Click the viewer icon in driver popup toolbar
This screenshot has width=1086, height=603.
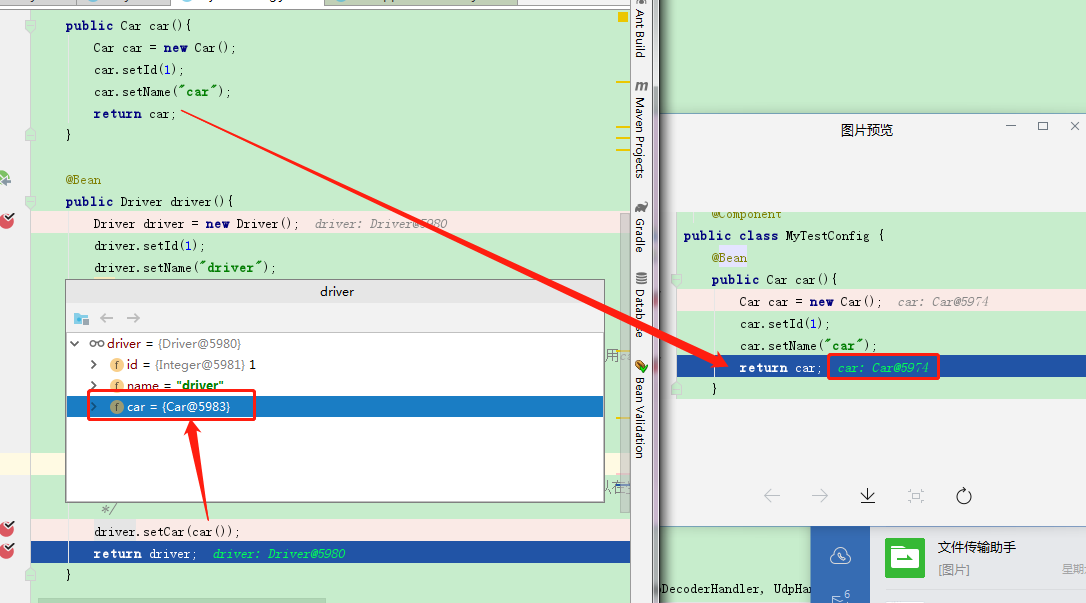click(x=81, y=318)
